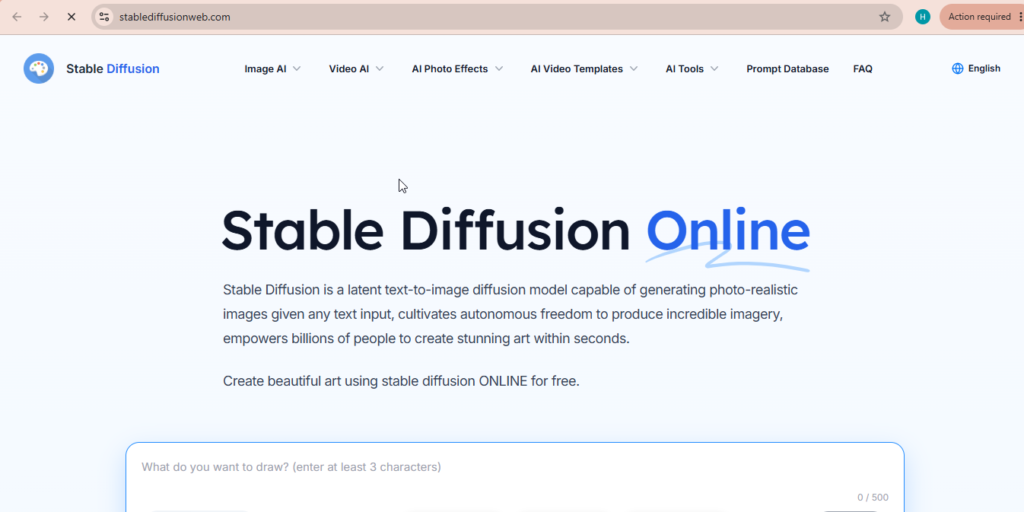Click the 'Stable Diffusion Online' headline

pyautogui.click(x=516, y=232)
